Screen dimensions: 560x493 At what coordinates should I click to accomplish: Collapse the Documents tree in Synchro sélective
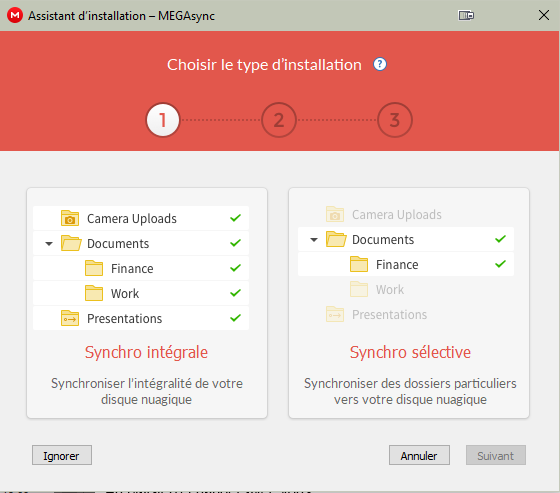click(314, 240)
